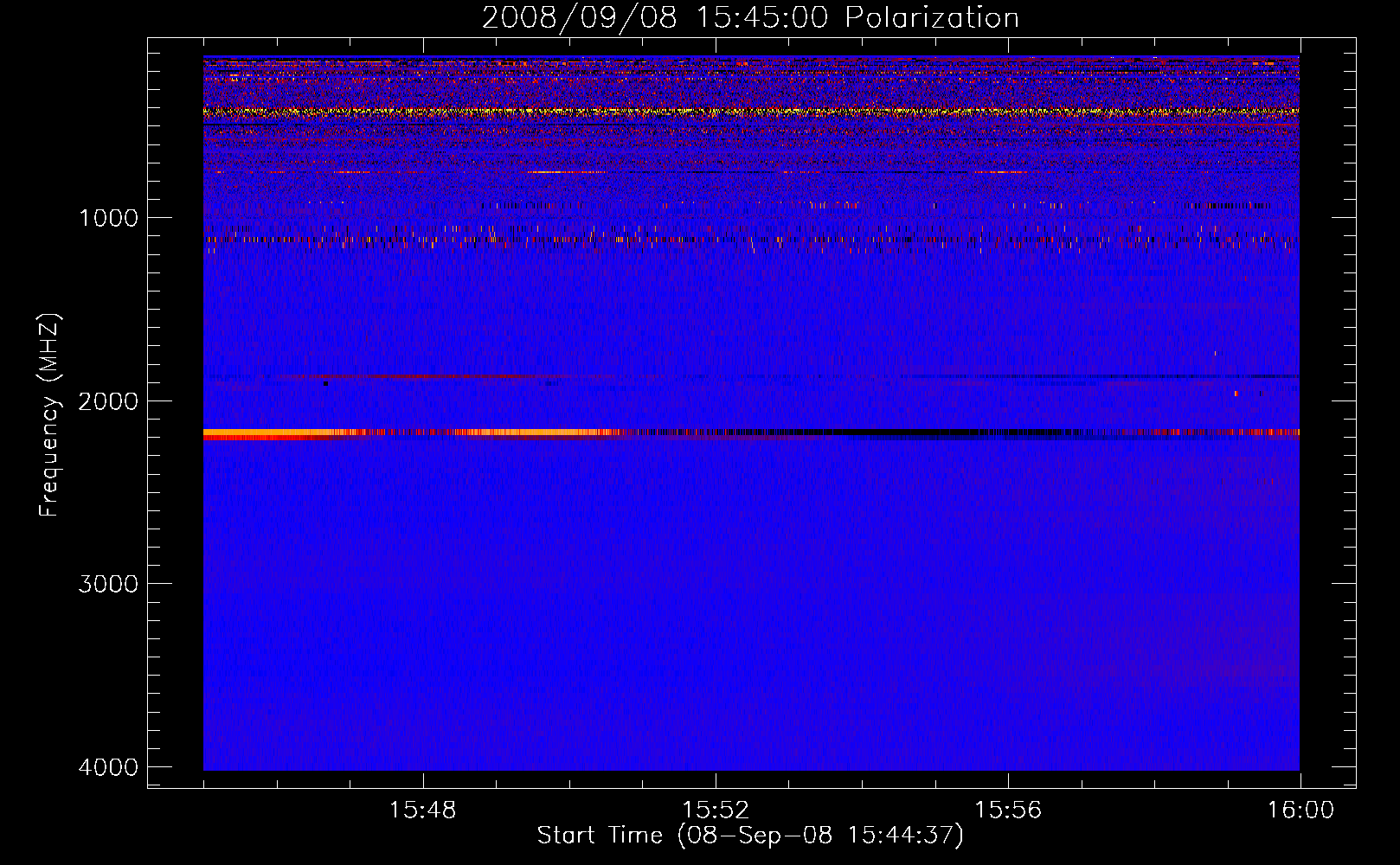
Task: Click the '1000' frequency tick label
Action: (108, 217)
